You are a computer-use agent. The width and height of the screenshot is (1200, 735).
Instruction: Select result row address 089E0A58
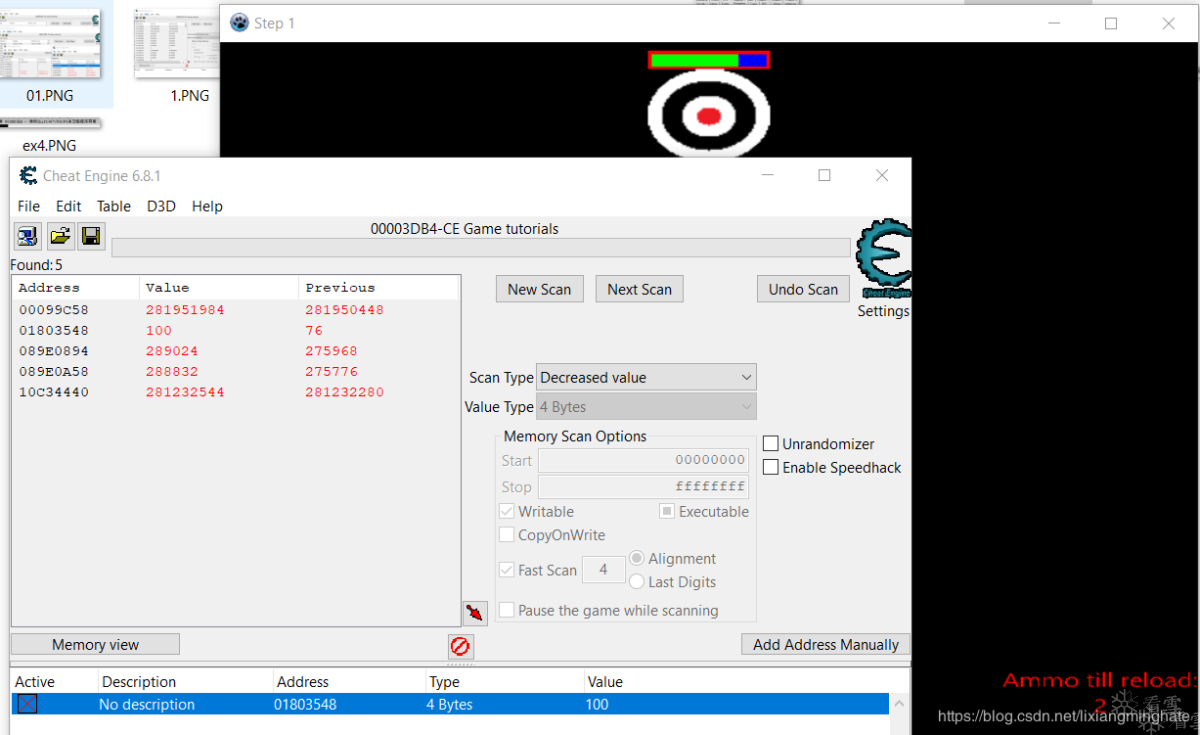pos(236,371)
